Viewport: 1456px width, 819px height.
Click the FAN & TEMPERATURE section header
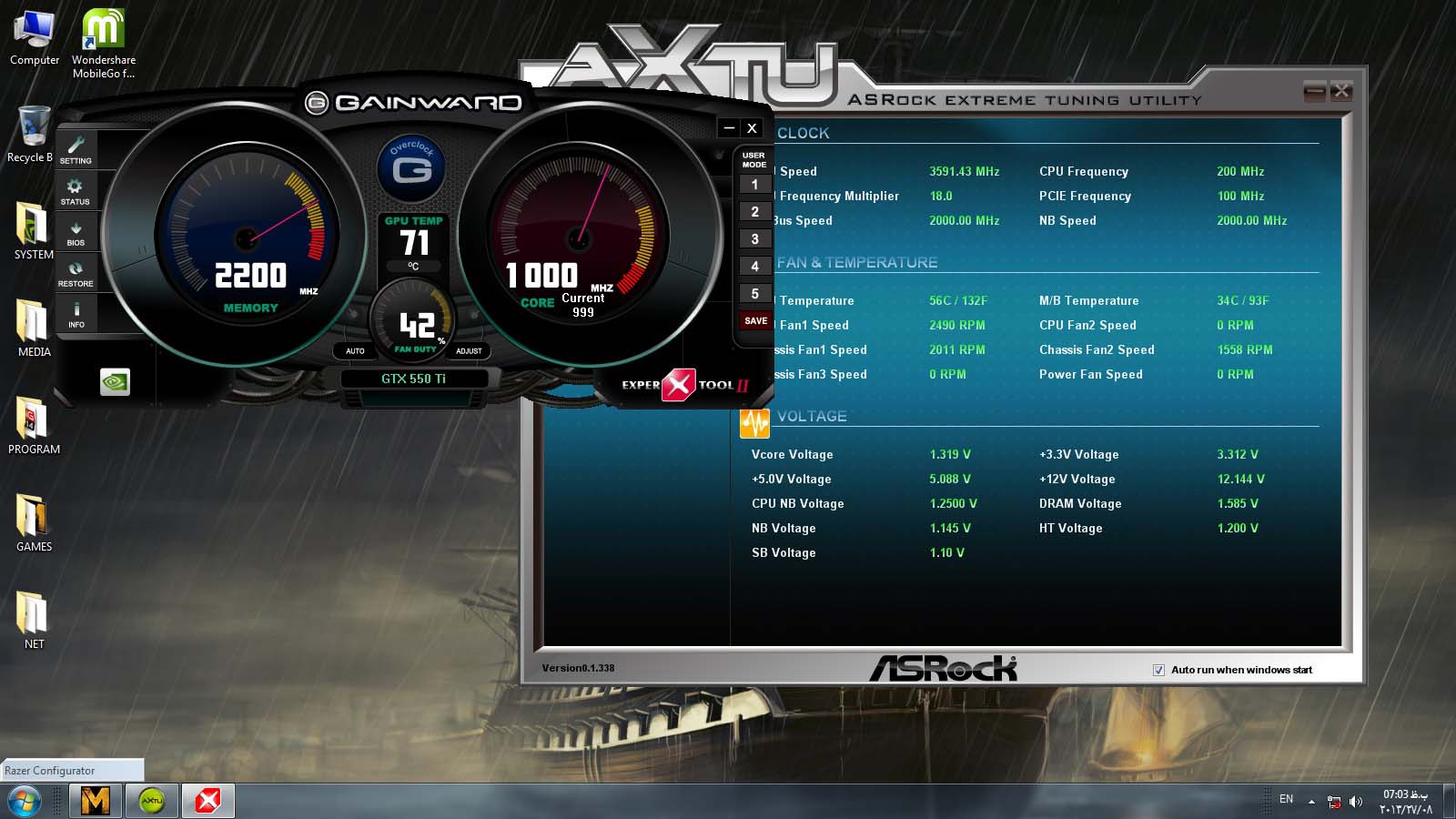pos(857,262)
